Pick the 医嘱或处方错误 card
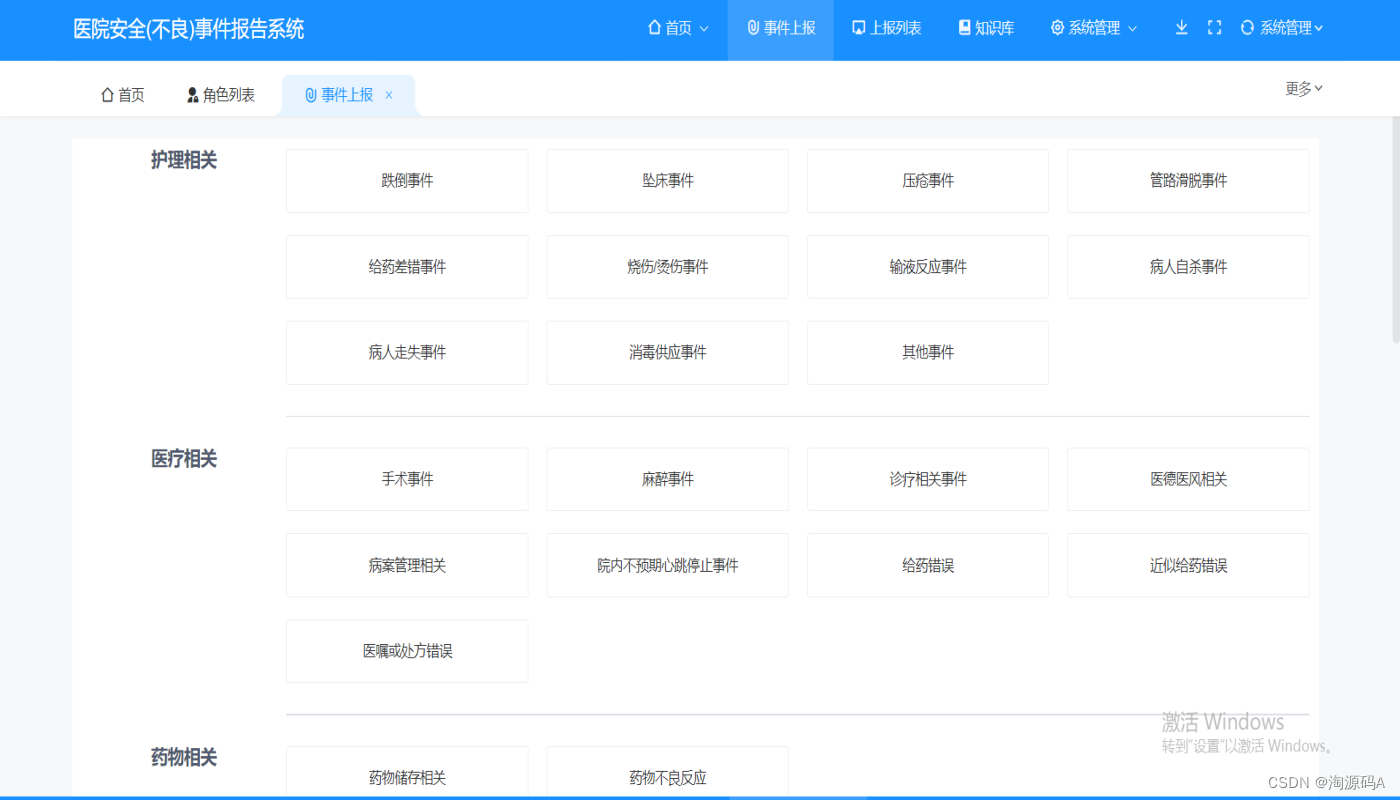This screenshot has width=1400, height=800. click(407, 651)
